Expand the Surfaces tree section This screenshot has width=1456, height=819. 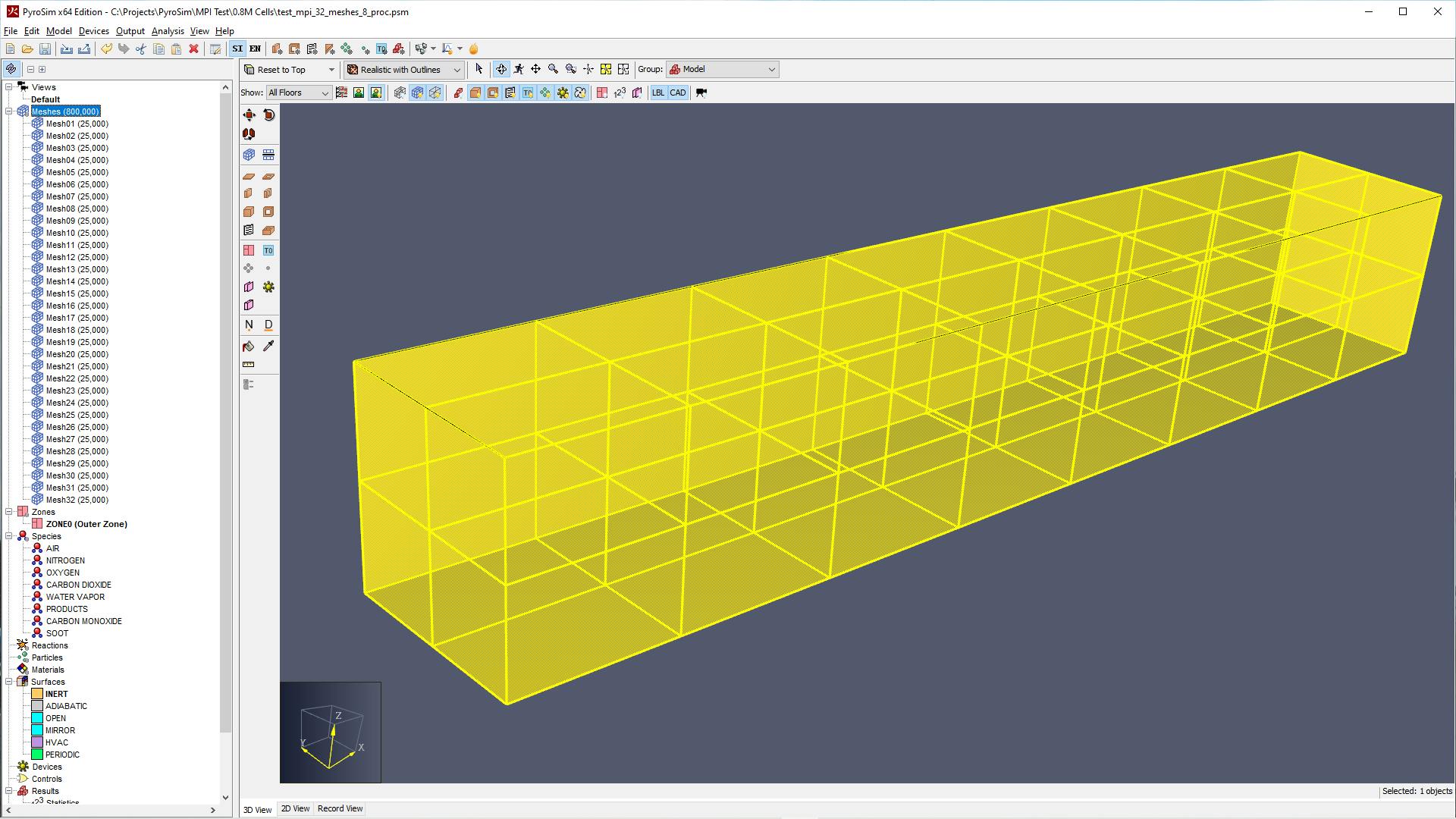click(9, 681)
